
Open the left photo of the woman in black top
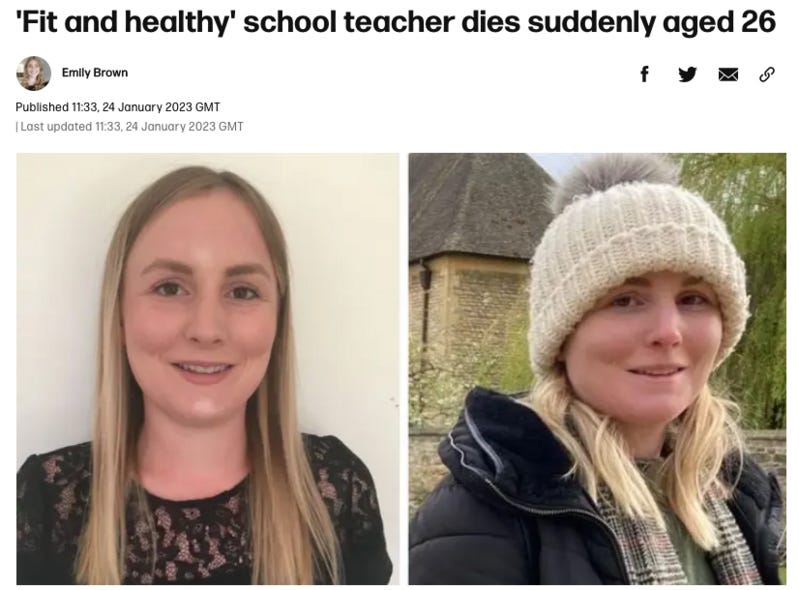point(208,368)
